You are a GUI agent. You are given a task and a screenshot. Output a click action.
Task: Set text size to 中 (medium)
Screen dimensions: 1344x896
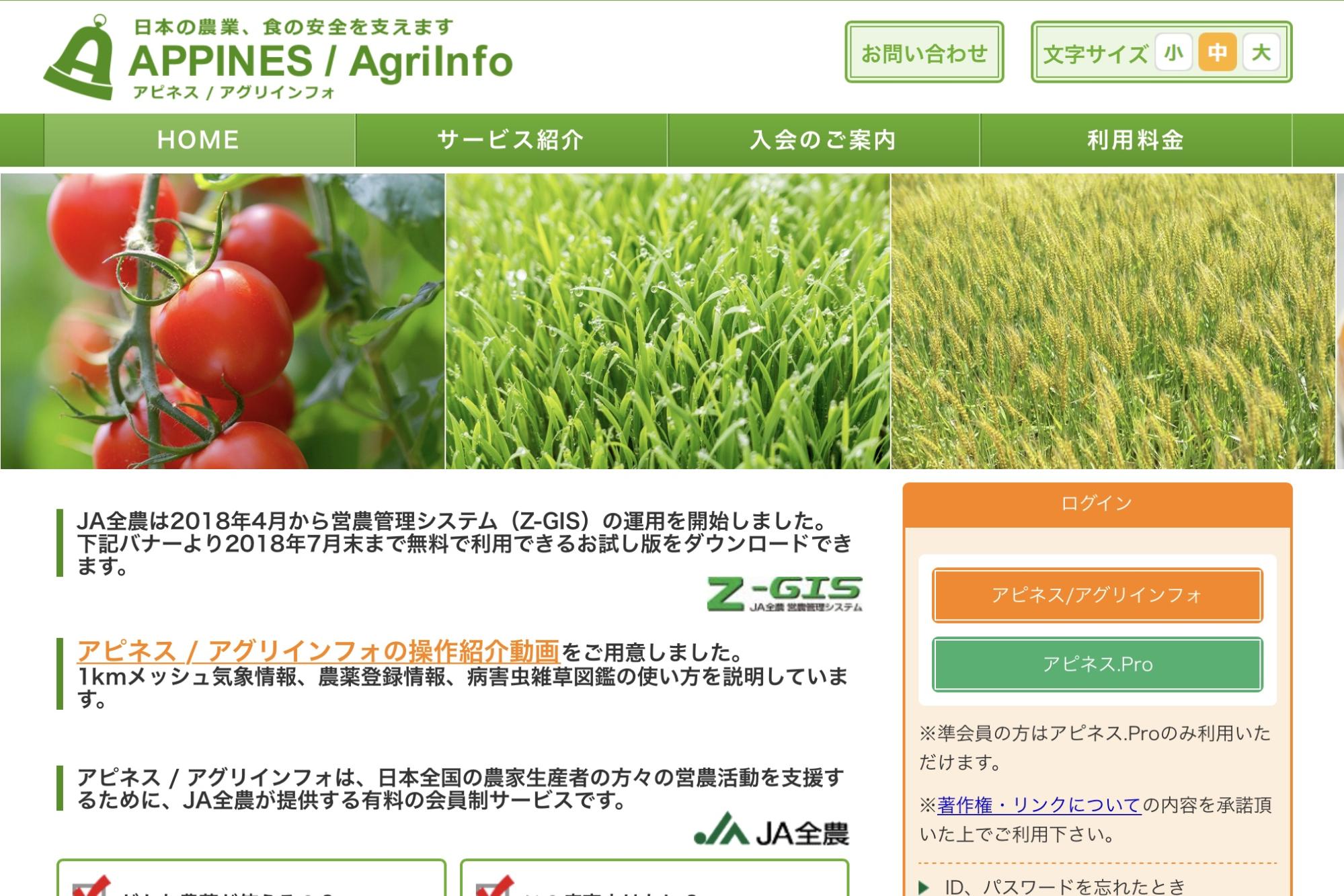[1217, 52]
